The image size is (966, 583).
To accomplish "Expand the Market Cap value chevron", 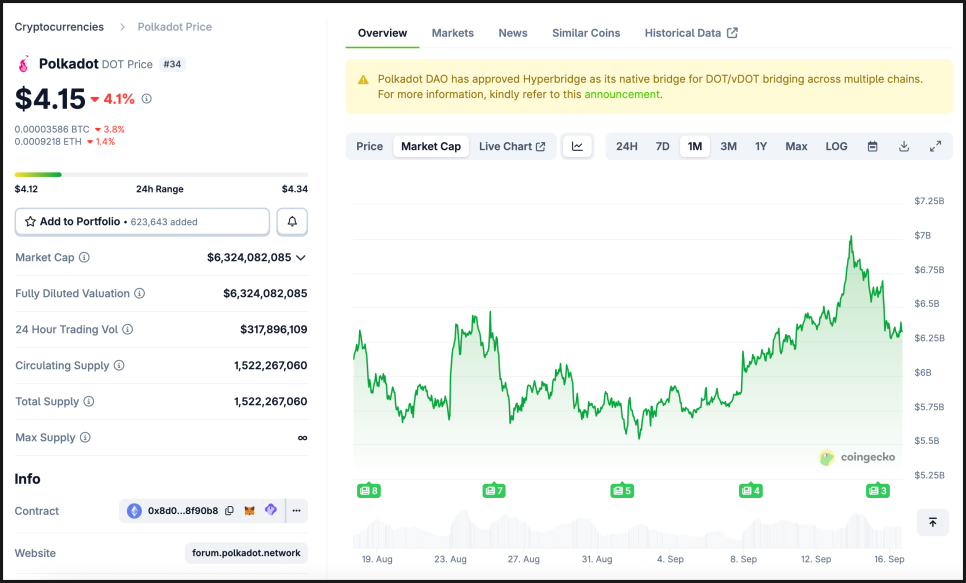I will (x=301, y=258).
